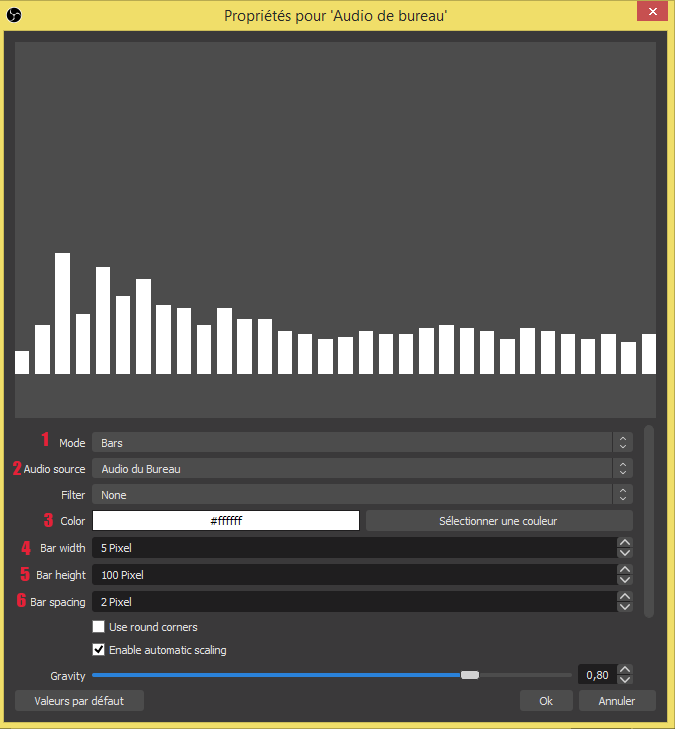Click inside the Bar height field
The height and width of the screenshot is (729, 675).
click(x=350, y=575)
